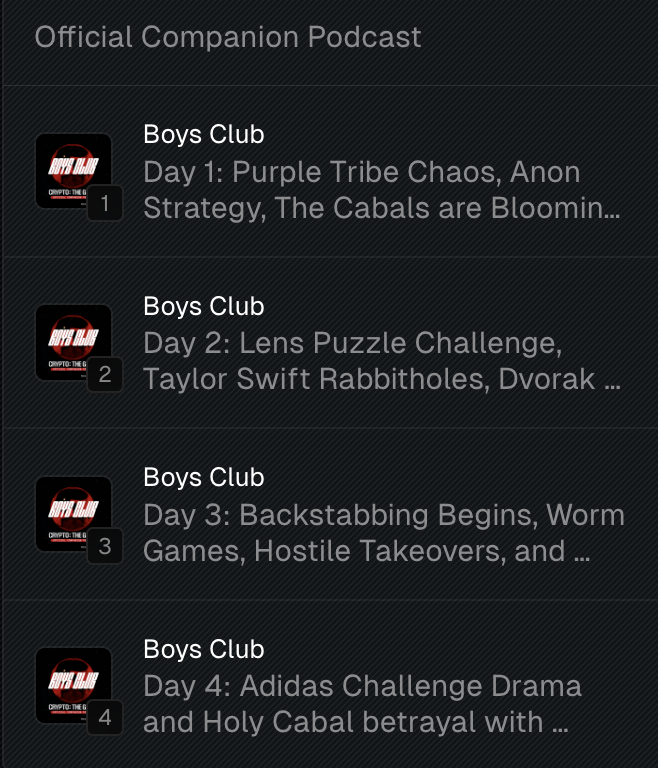Expand the ellipsis after Holy Cabal betrayal with

(x=562, y=722)
